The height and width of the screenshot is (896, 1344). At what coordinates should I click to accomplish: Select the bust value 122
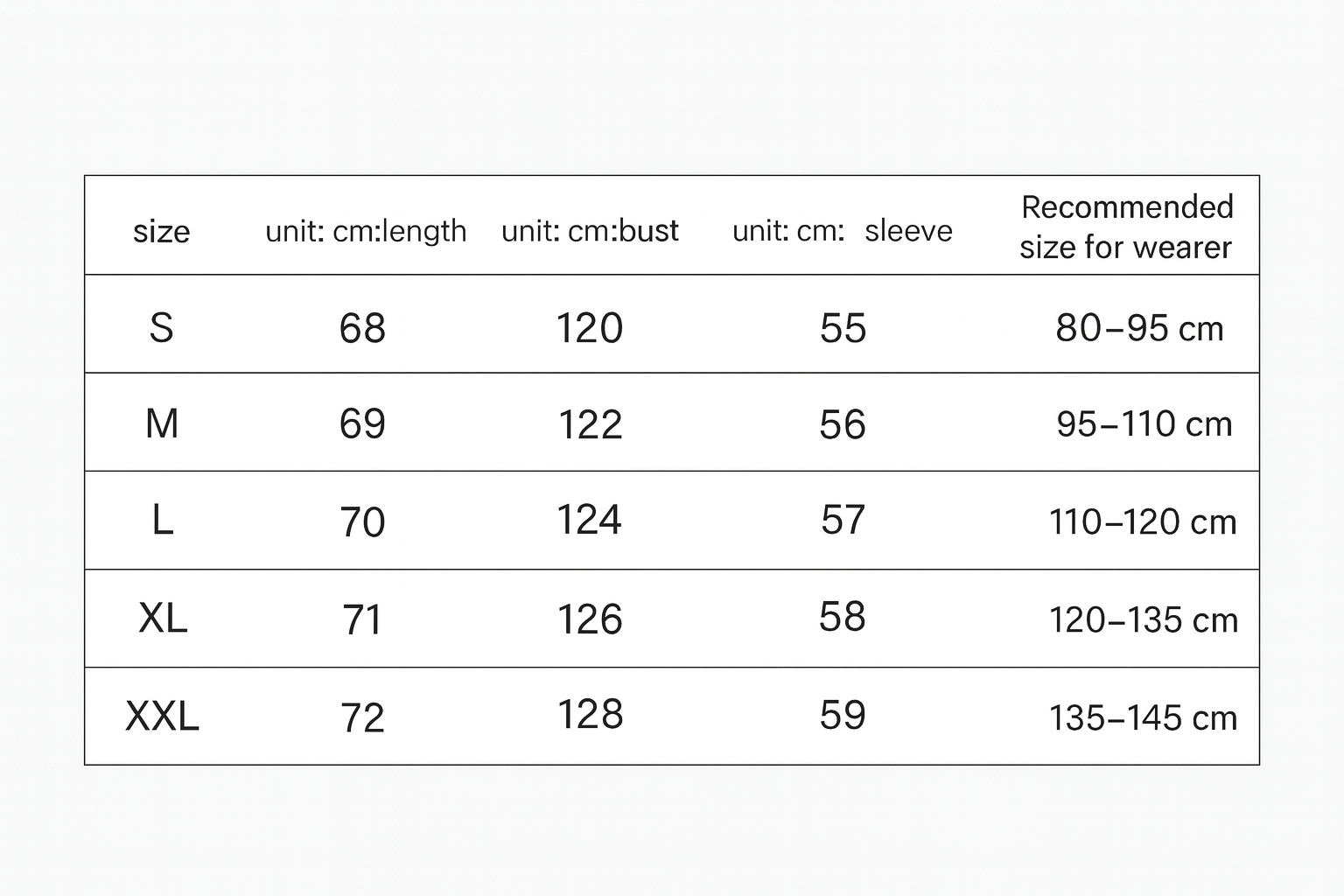point(590,425)
